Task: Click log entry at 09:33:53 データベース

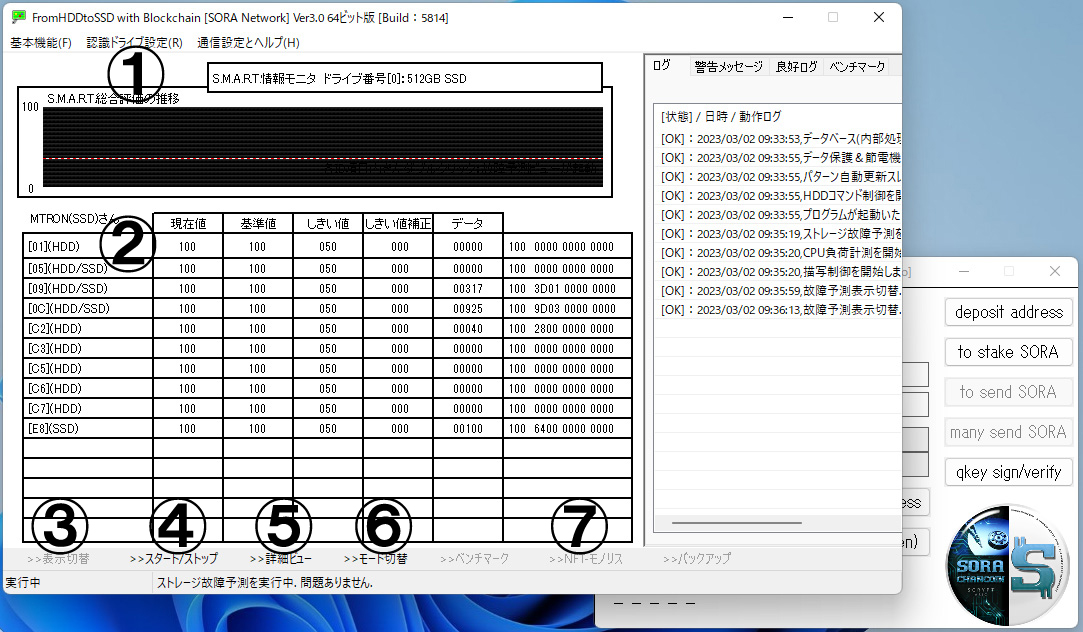Action: pyautogui.click(x=780, y=139)
